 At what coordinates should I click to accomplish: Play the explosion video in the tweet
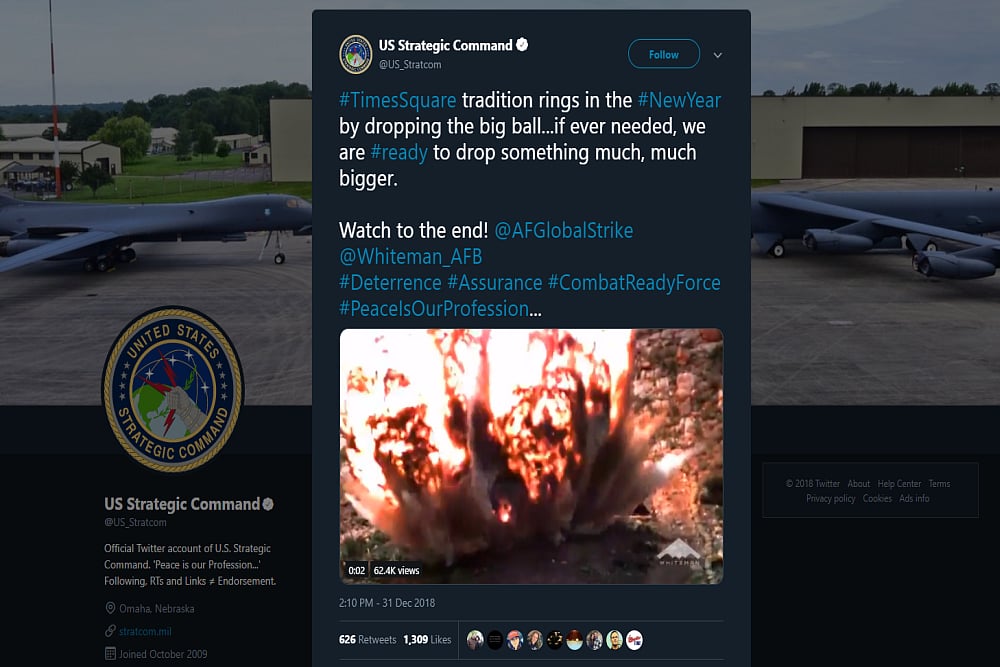(x=531, y=455)
